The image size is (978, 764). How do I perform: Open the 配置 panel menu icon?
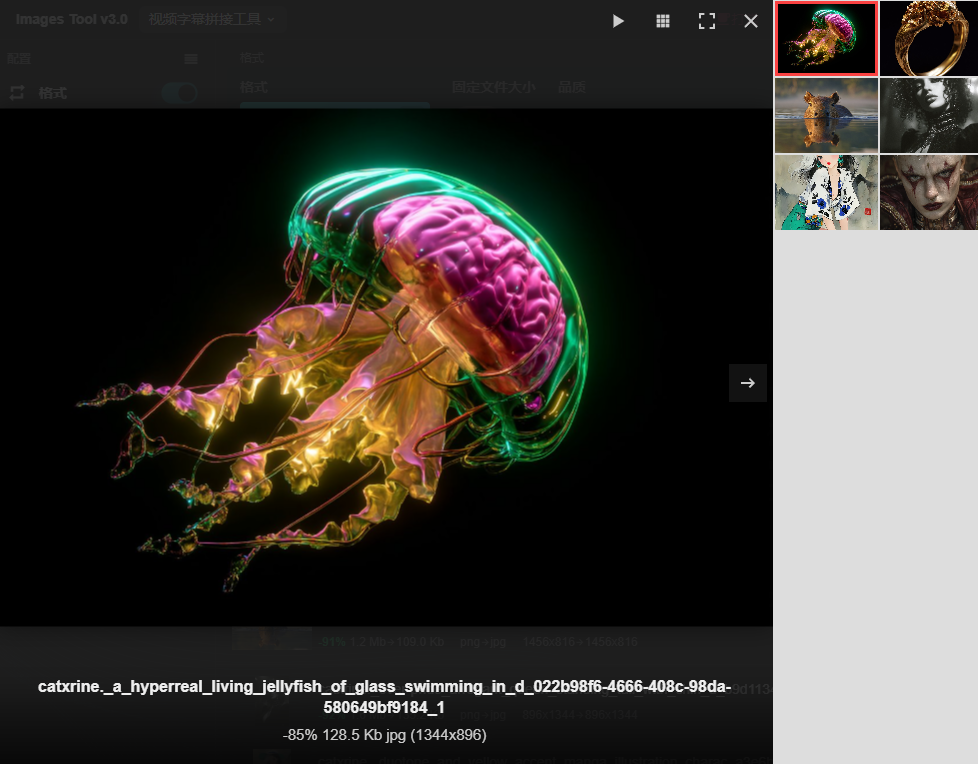pos(191,59)
